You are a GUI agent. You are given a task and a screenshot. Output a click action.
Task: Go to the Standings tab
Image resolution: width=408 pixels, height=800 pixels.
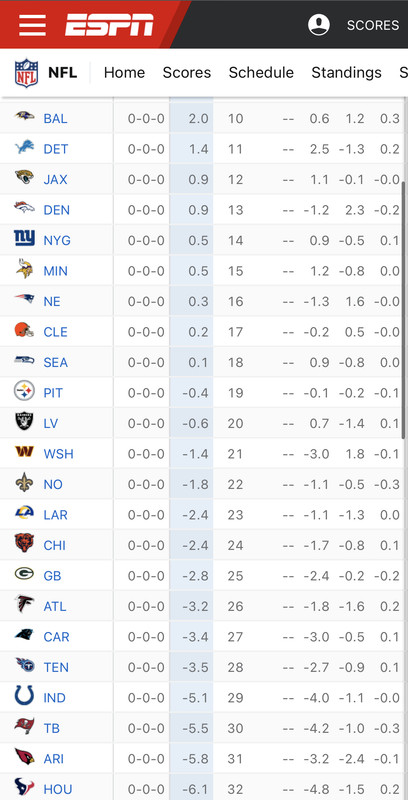pos(346,73)
